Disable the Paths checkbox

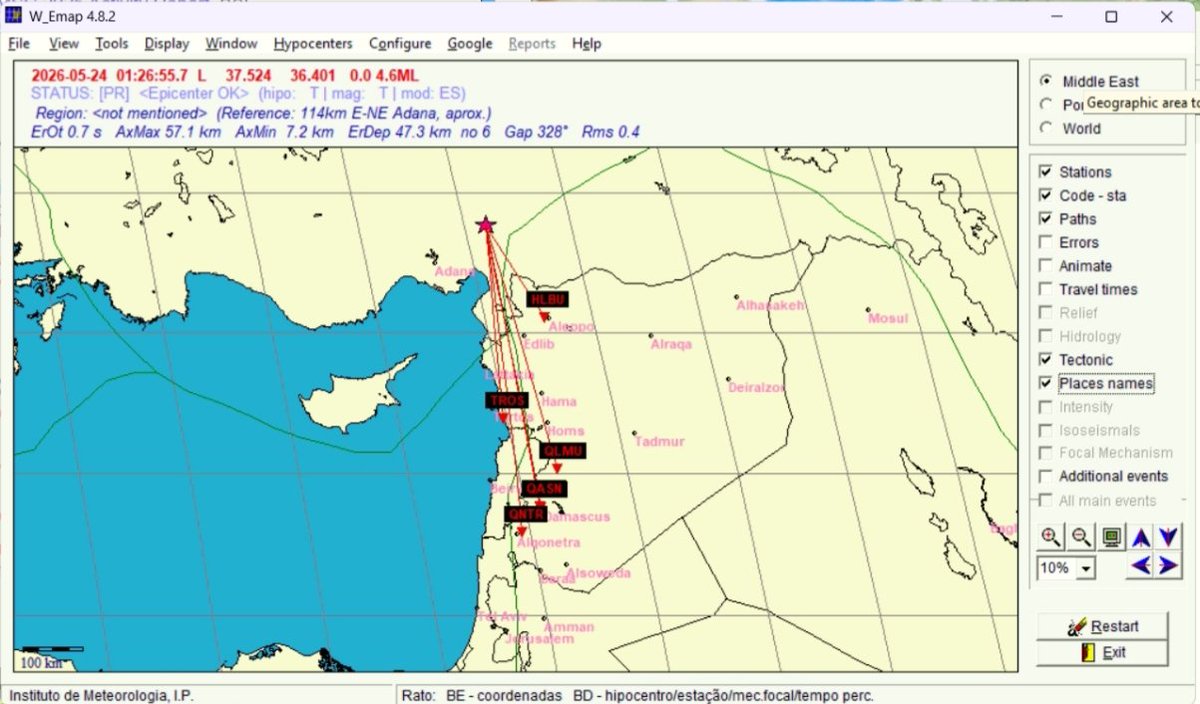(1046, 219)
